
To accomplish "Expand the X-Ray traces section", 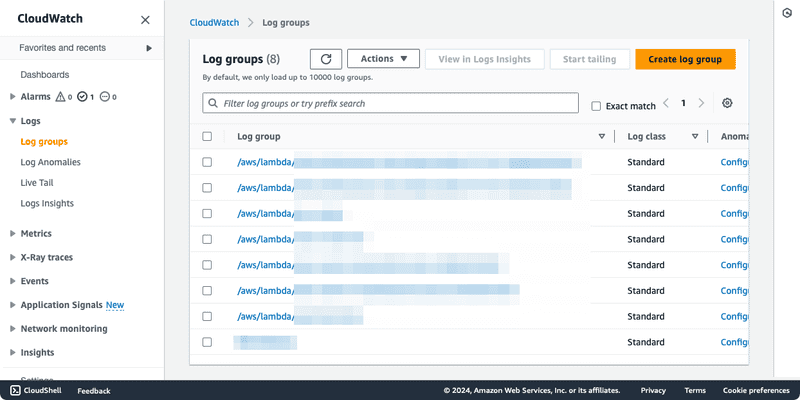I will pos(13,257).
